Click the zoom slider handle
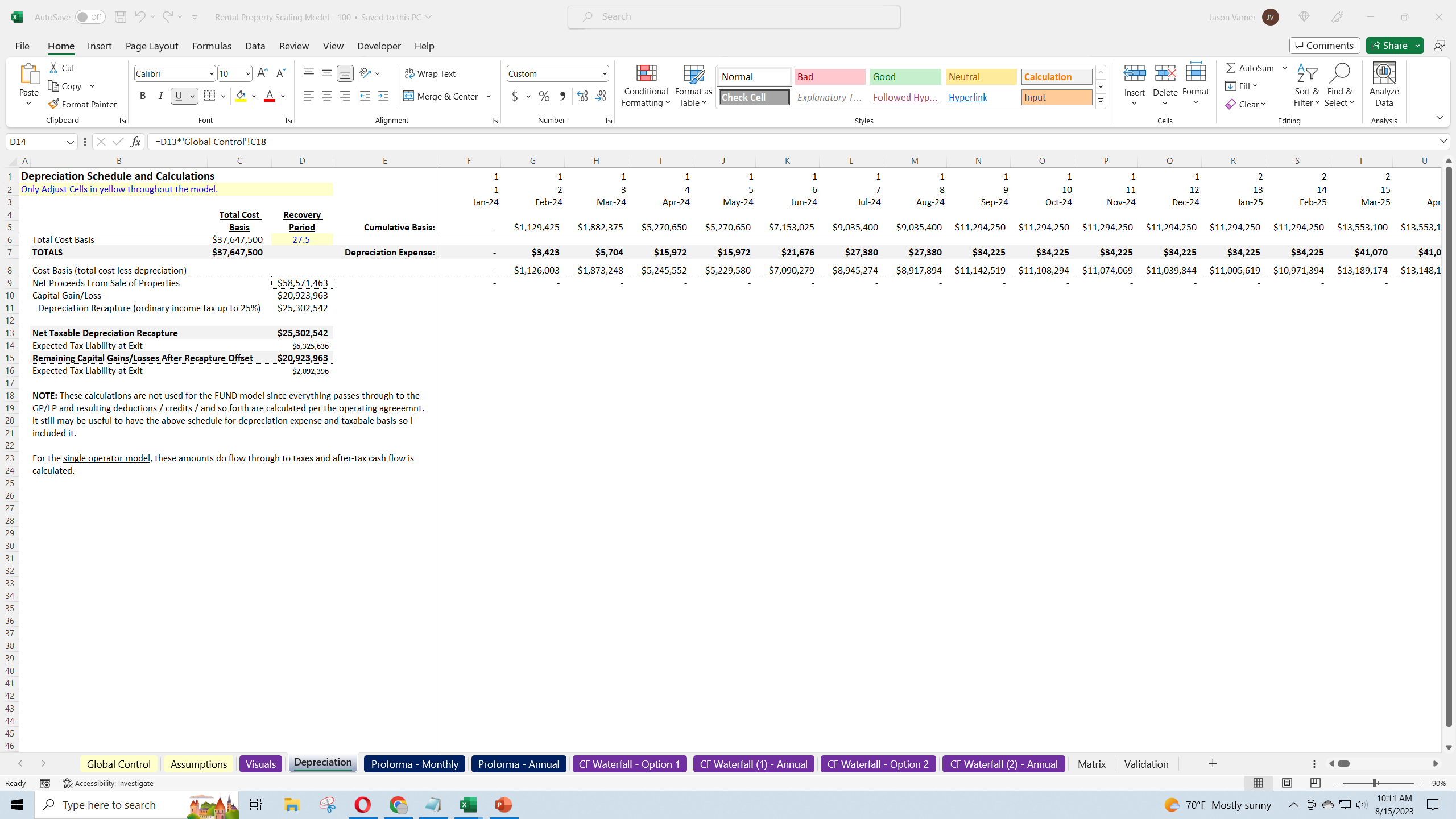Viewport: 1456px width, 819px height. (x=1375, y=783)
